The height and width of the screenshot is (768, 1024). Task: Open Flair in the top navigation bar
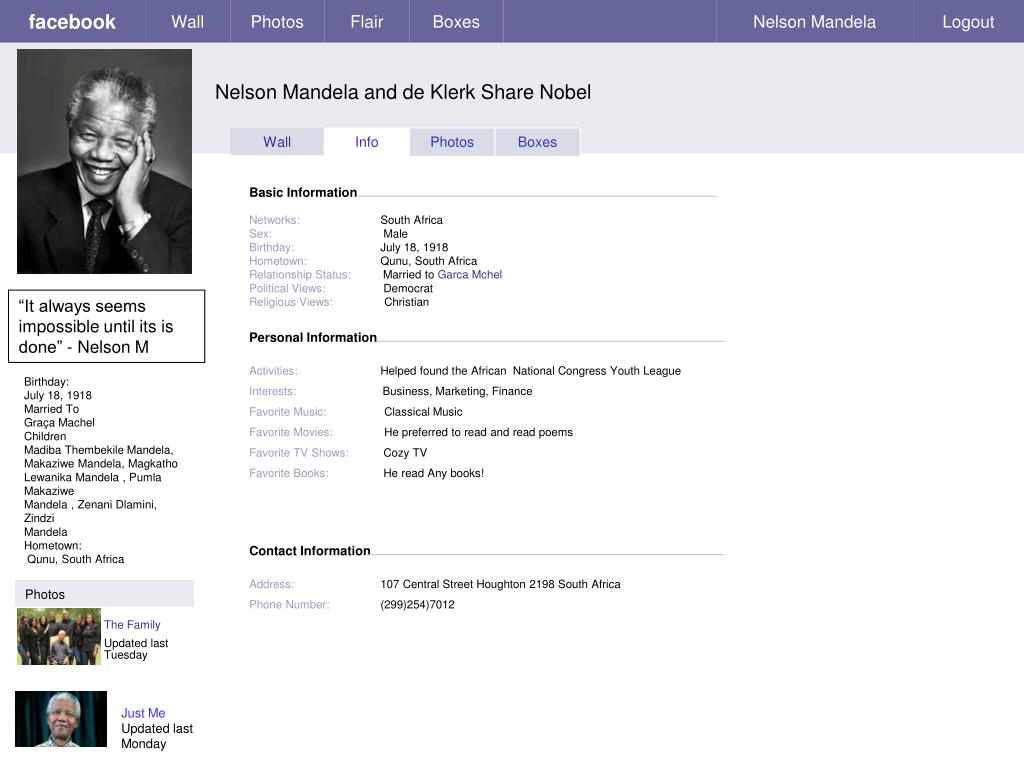point(366,22)
